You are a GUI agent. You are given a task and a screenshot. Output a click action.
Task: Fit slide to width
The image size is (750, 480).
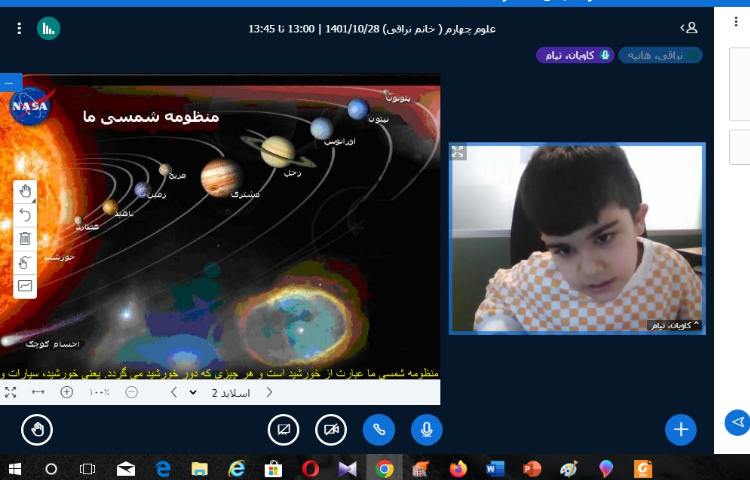(38, 393)
